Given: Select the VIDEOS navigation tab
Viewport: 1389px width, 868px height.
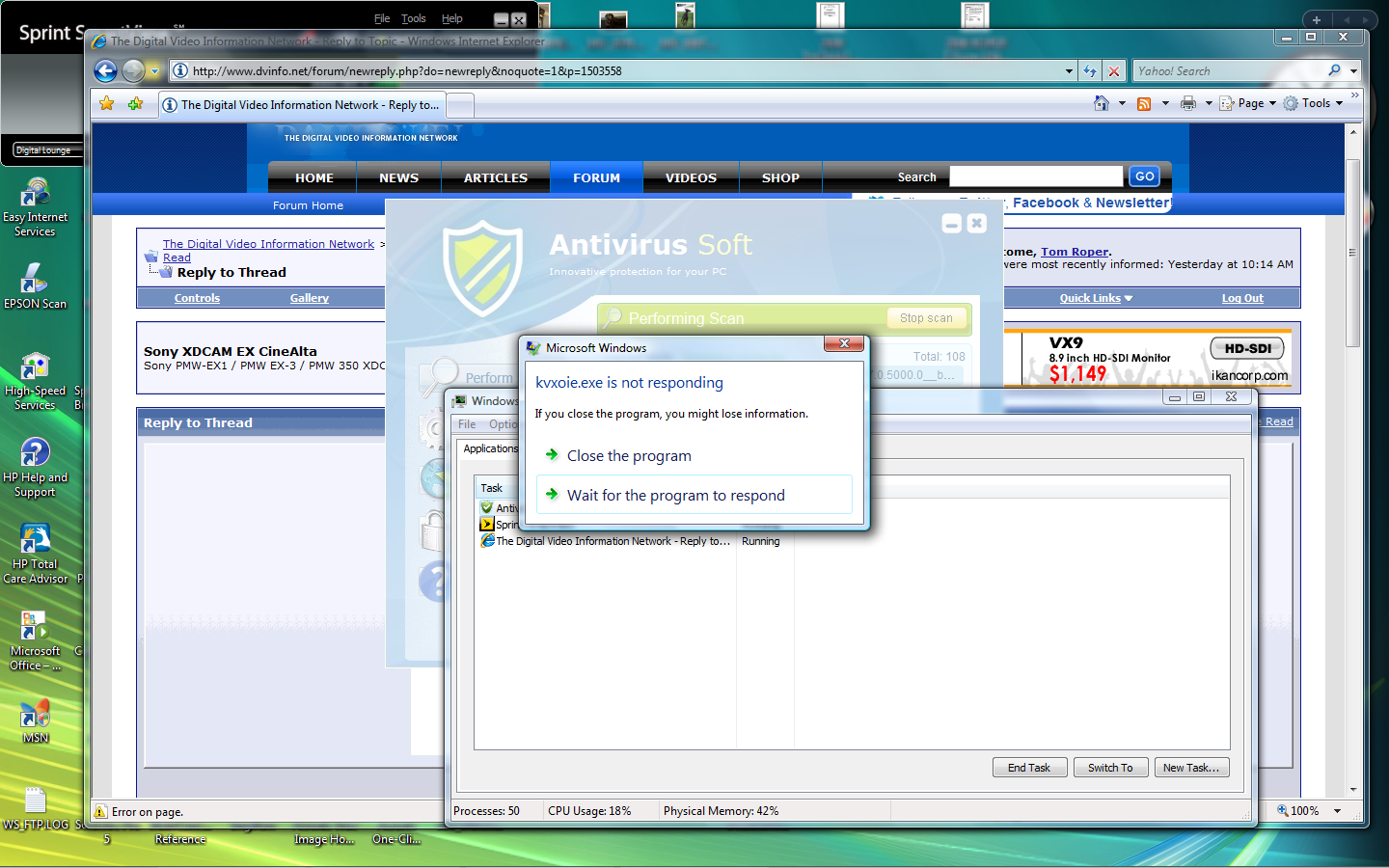Looking at the screenshot, I should pyautogui.click(x=691, y=177).
